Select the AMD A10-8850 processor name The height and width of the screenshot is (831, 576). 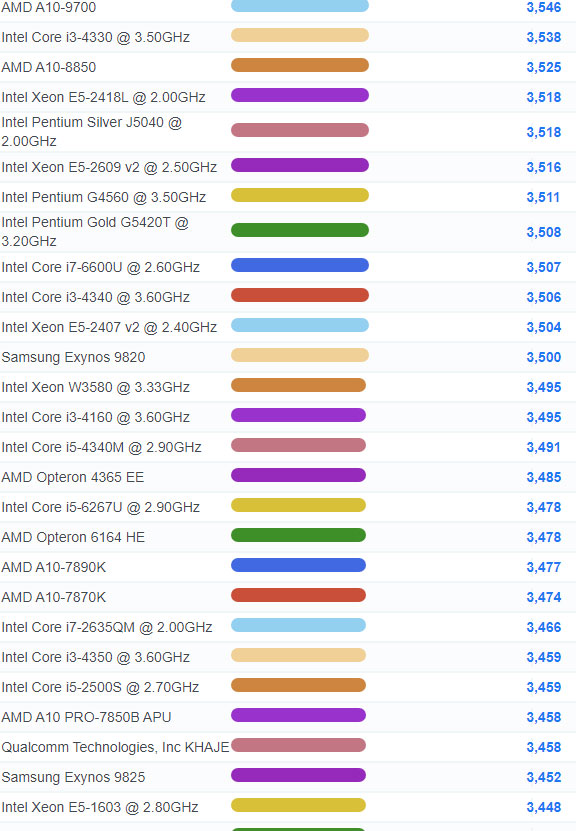pyautogui.click(x=49, y=67)
